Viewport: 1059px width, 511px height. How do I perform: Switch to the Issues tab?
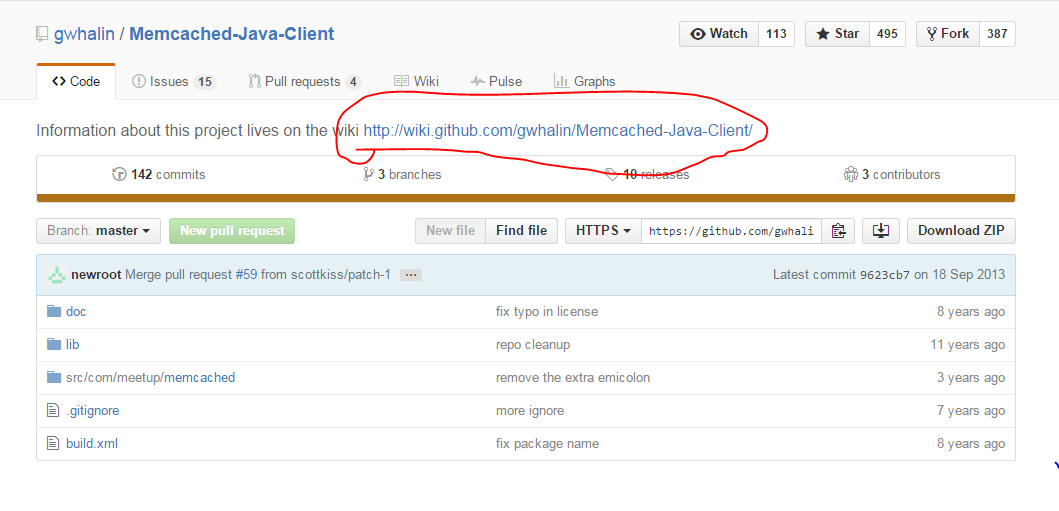(173, 82)
